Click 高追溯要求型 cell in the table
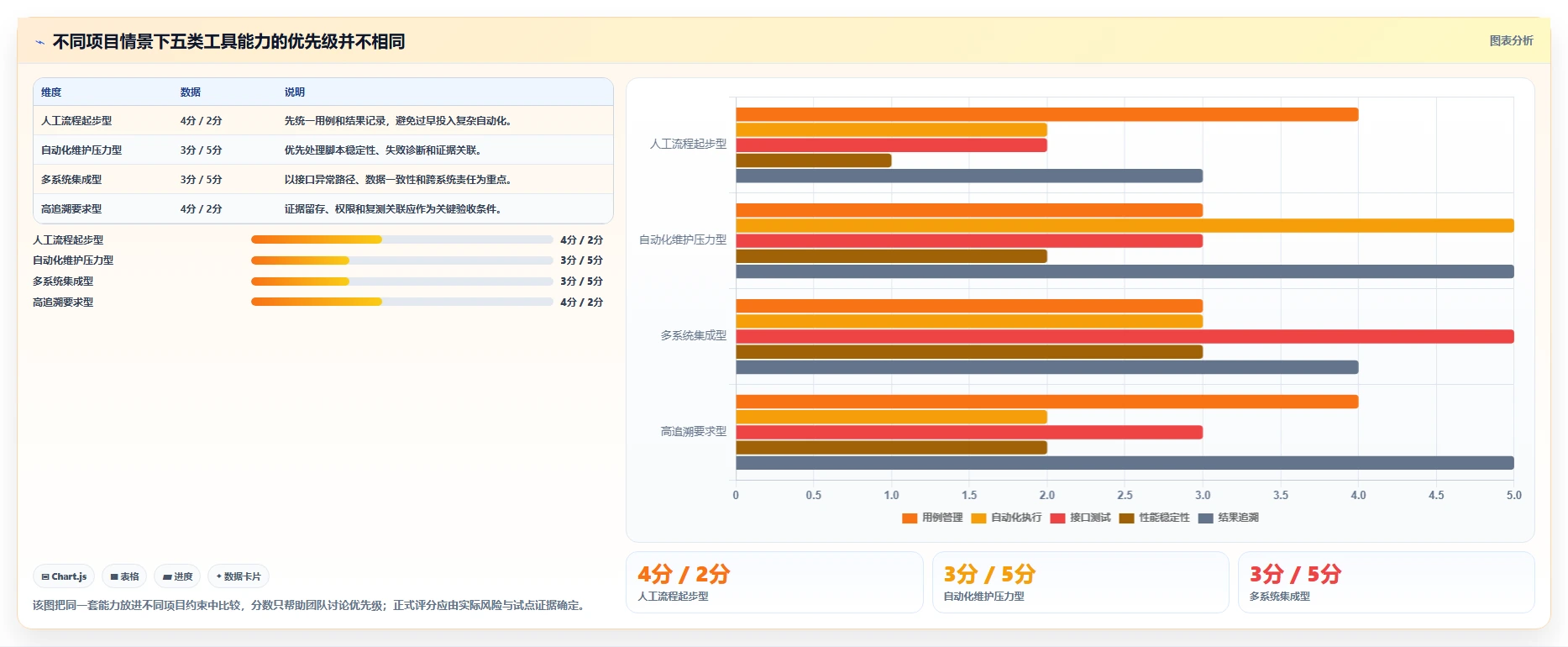The width and height of the screenshot is (1568, 647). click(x=71, y=209)
